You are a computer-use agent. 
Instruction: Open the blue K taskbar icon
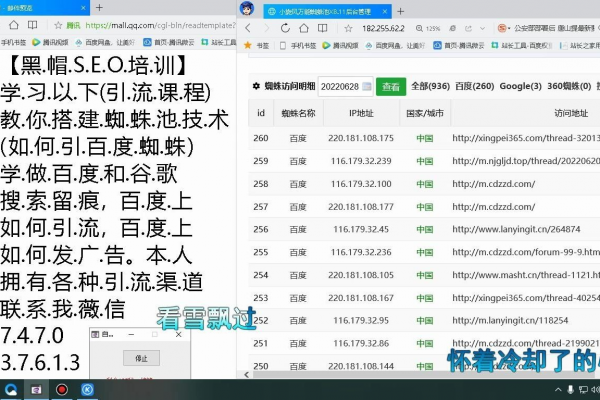click(87, 390)
